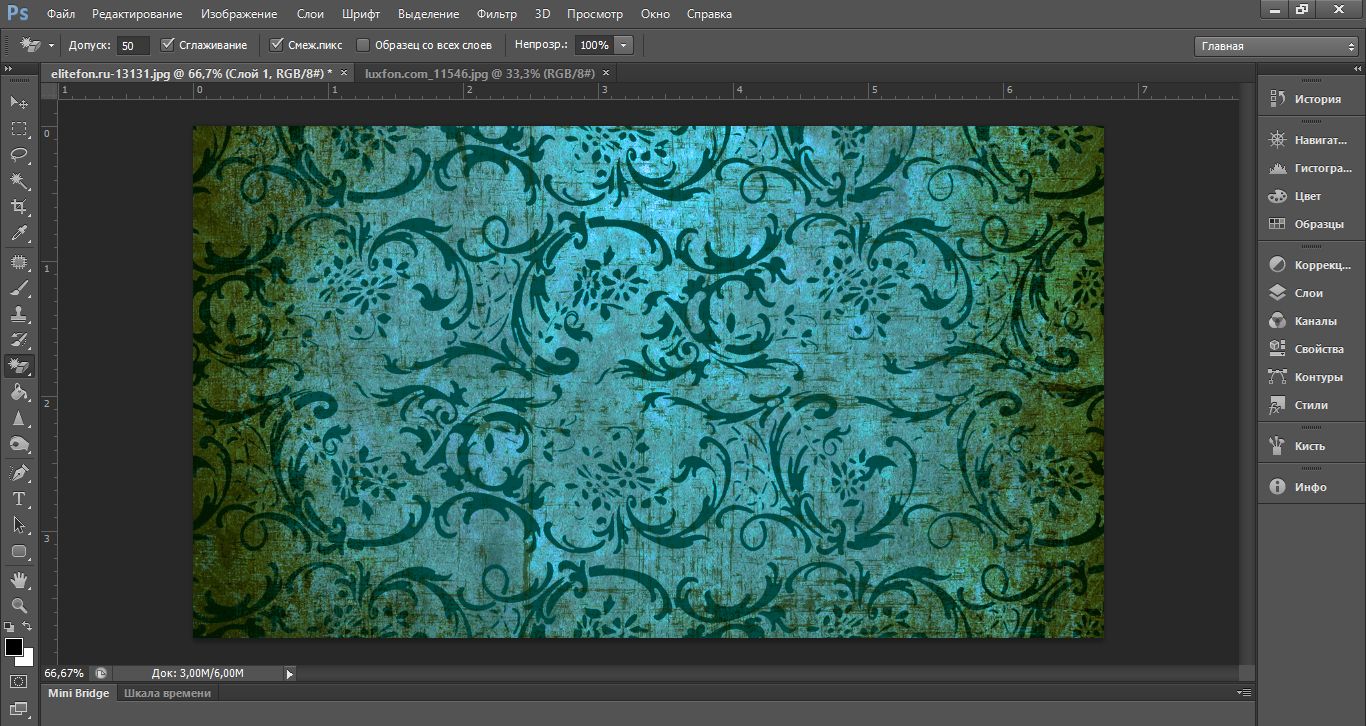The image size is (1366, 726).
Task: Select the Zoom magnifier tool
Action: [19, 606]
